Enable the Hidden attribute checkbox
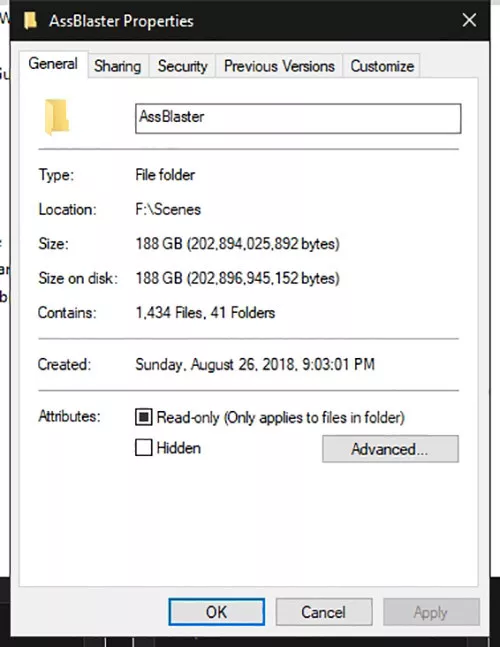 point(144,447)
